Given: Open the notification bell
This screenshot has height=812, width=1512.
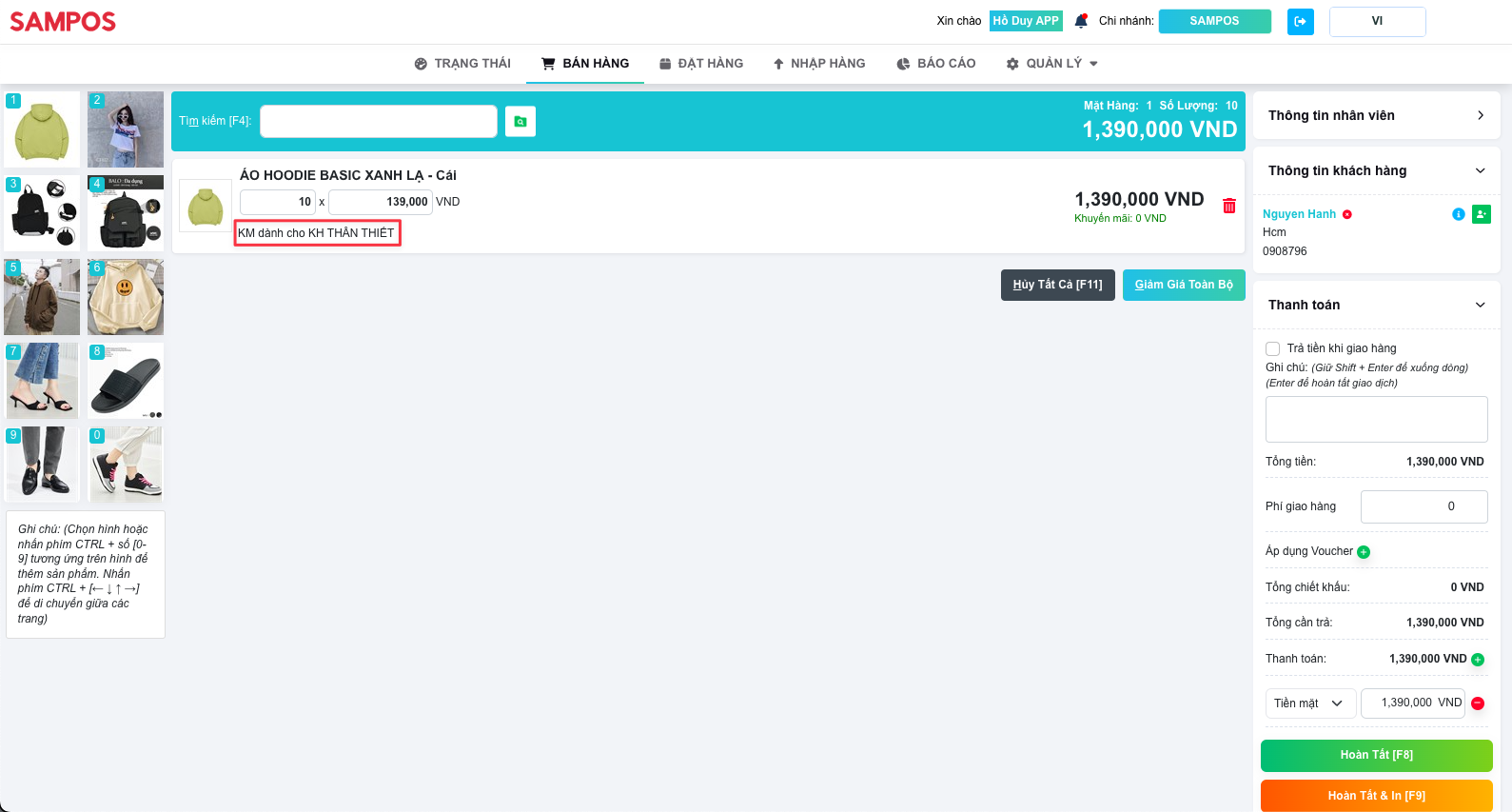Looking at the screenshot, I should pyautogui.click(x=1081, y=21).
